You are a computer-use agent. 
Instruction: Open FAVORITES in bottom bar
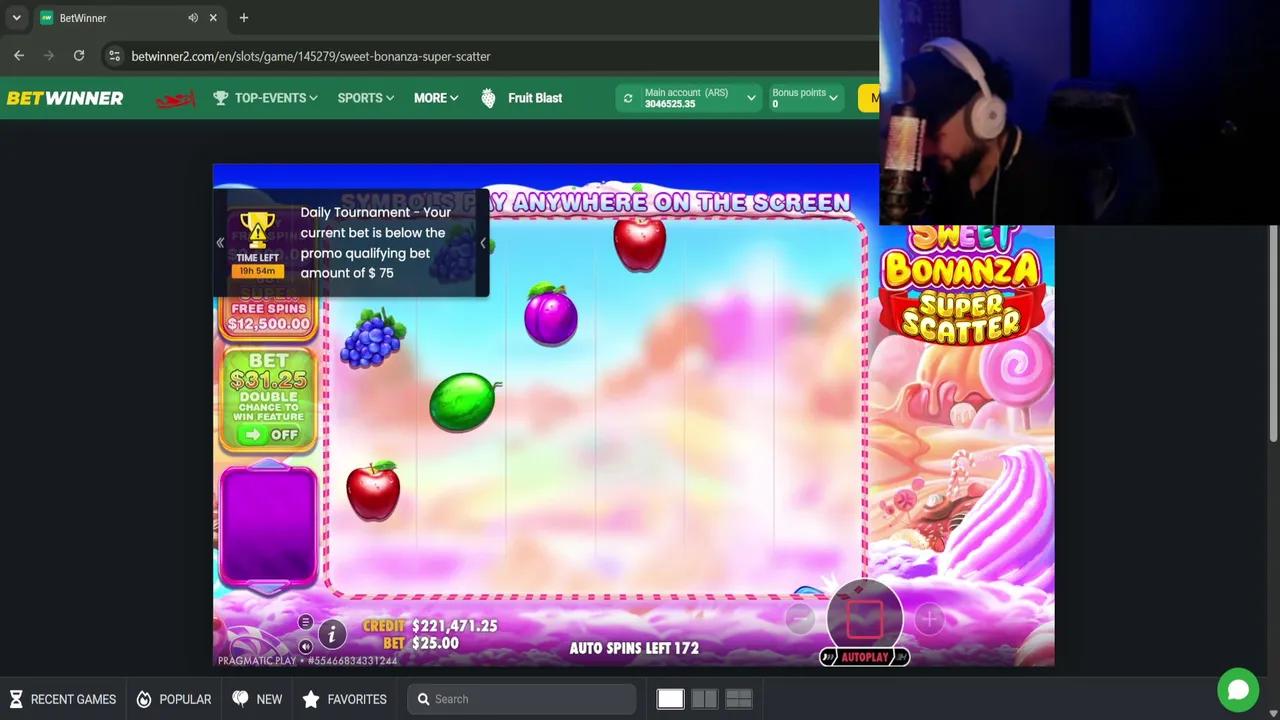pyautogui.click(x=344, y=699)
